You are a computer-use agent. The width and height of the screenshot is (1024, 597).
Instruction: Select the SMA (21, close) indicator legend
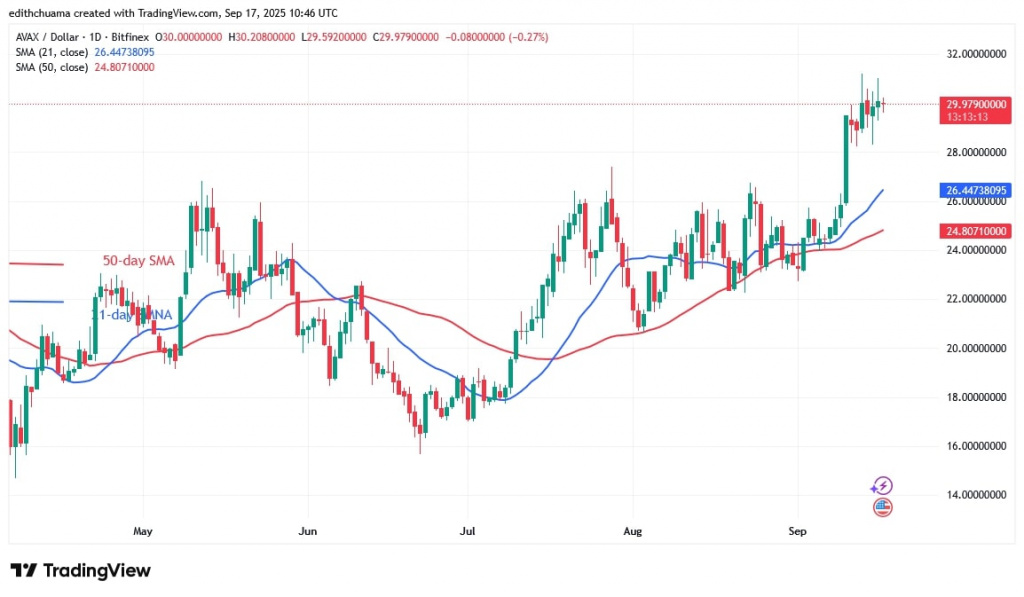pyautogui.click(x=50, y=52)
